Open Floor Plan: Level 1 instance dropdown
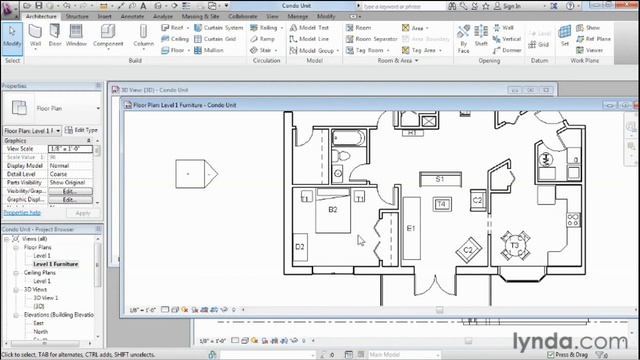This screenshot has height=360, width=640. [x=58, y=131]
